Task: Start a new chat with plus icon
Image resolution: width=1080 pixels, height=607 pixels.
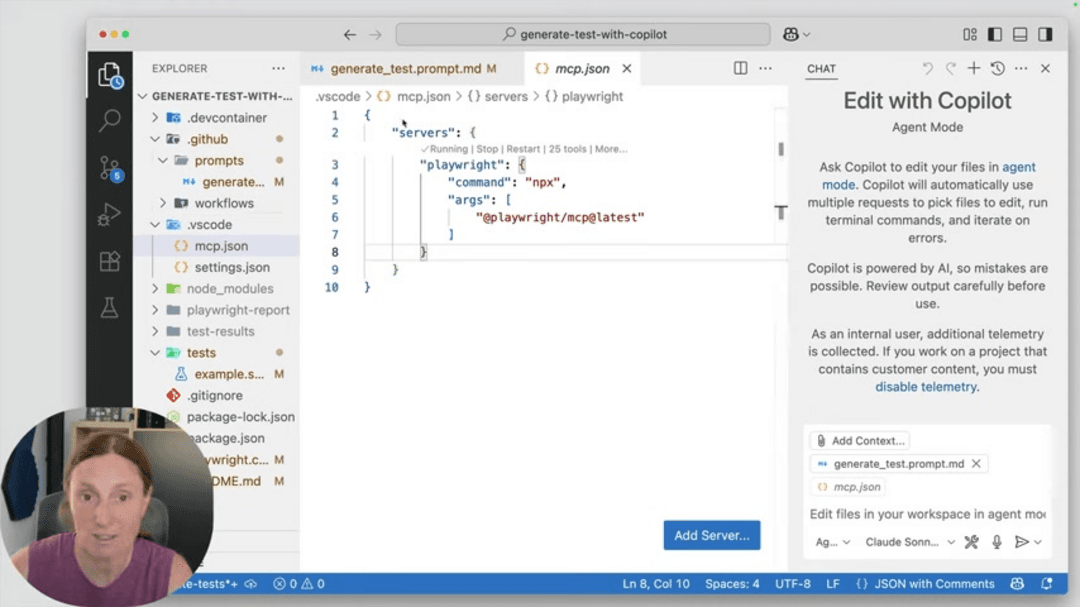Action: (974, 69)
